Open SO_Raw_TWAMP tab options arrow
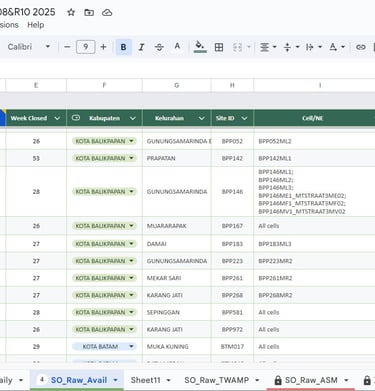 tap(257, 380)
